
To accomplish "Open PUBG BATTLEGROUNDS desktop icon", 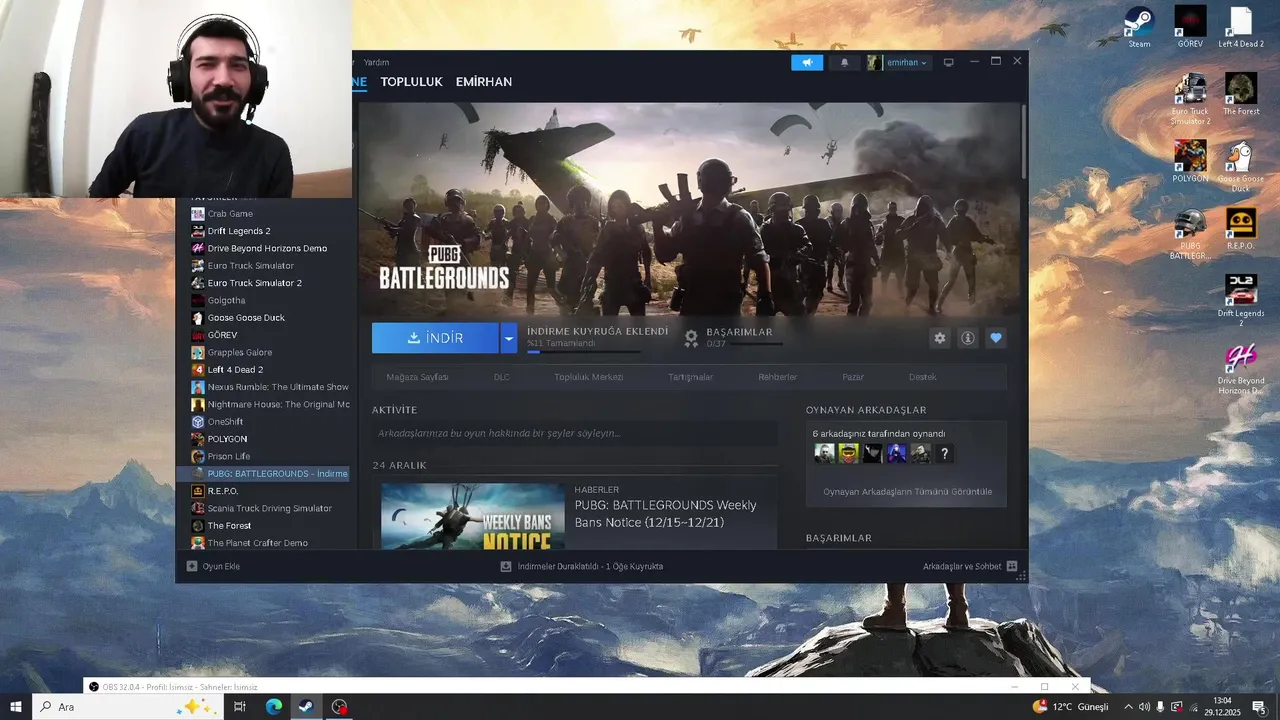I will coord(1190,234).
